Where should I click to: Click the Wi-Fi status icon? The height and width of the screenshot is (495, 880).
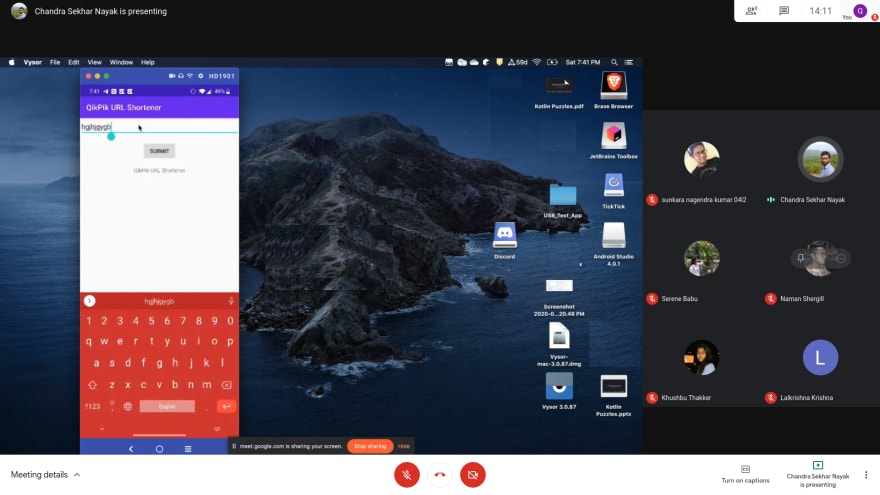coord(537,62)
